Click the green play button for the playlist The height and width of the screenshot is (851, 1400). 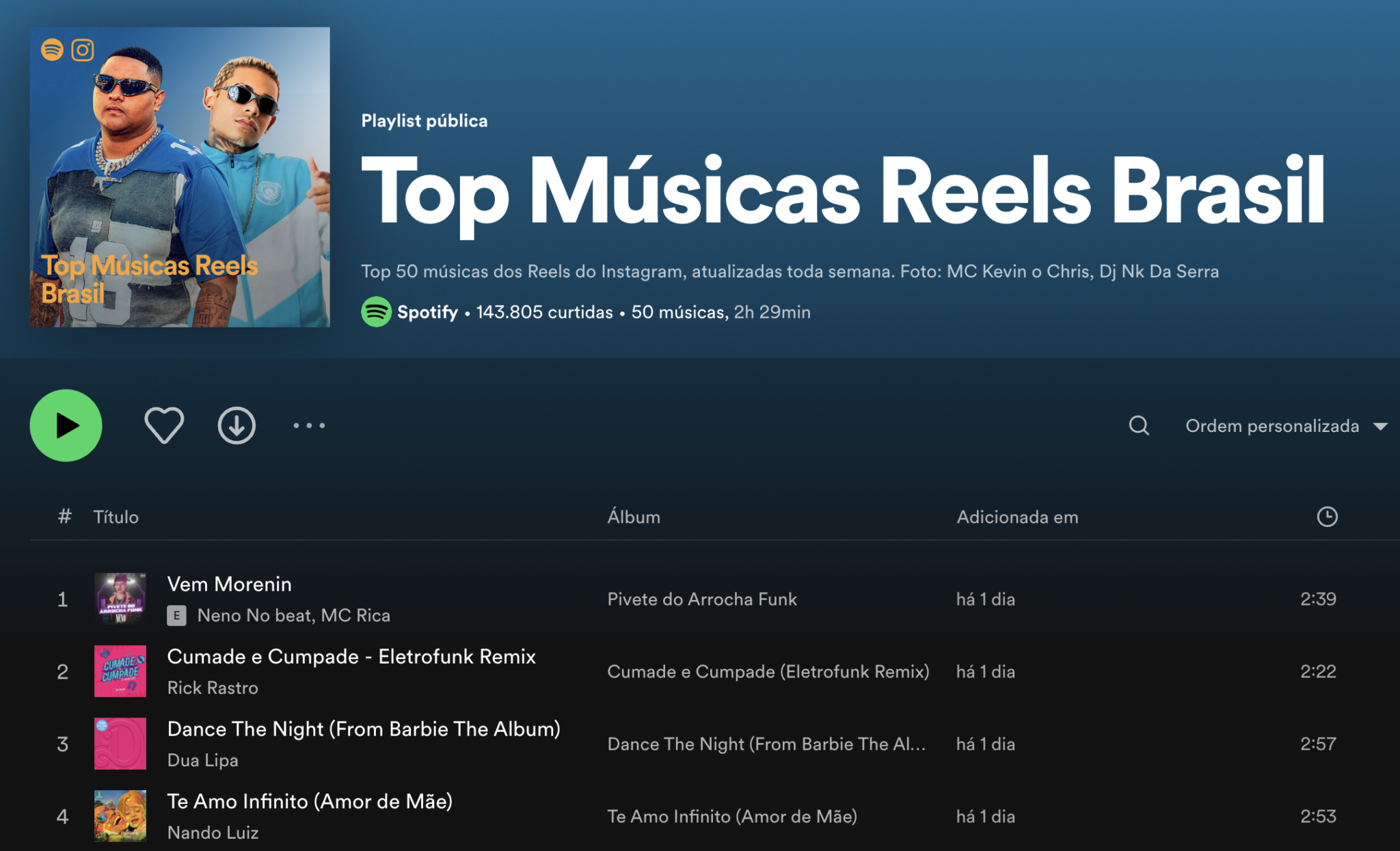(66, 424)
